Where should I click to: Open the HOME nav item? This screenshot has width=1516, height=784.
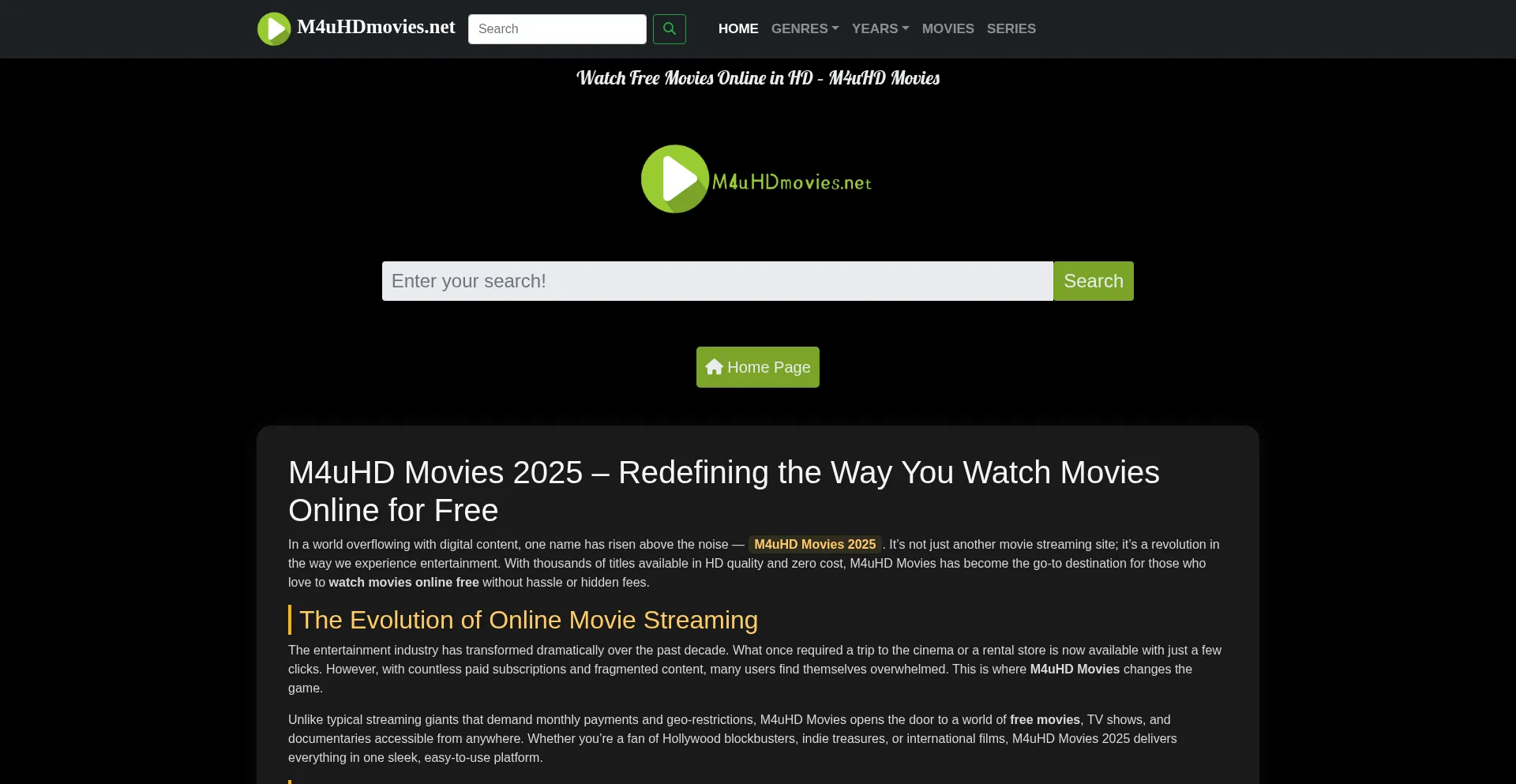click(x=737, y=29)
